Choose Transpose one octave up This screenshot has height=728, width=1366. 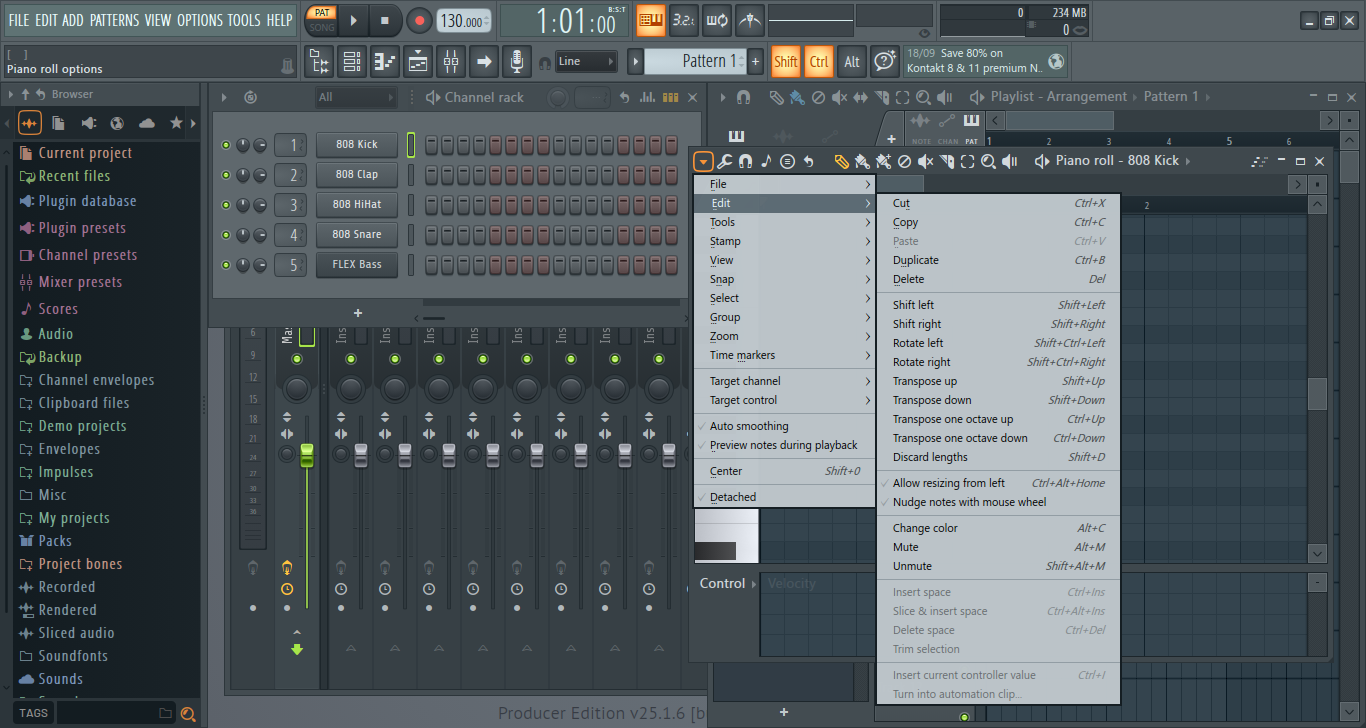952,419
